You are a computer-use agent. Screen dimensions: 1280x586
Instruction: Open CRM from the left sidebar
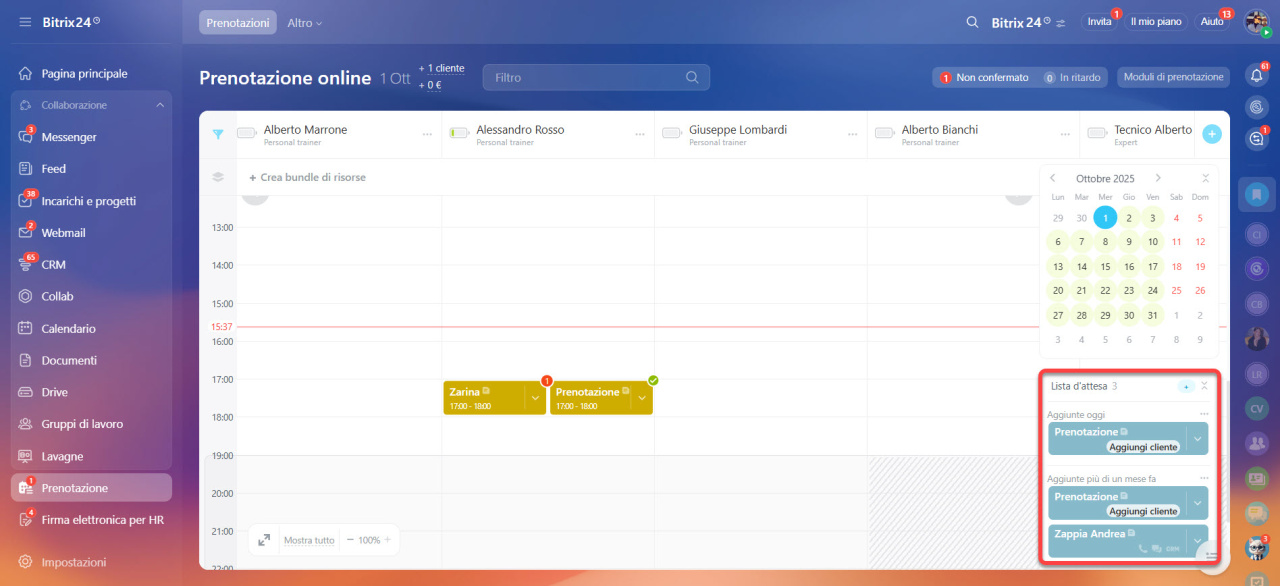[53, 265]
